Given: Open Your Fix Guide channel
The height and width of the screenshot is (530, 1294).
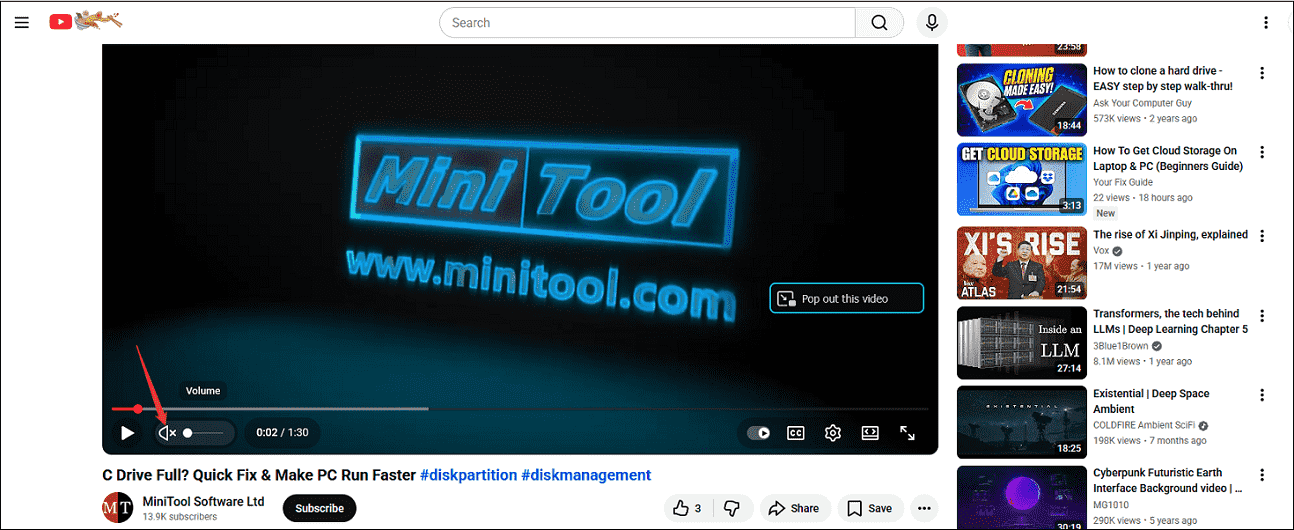Looking at the screenshot, I should pos(1123,183).
